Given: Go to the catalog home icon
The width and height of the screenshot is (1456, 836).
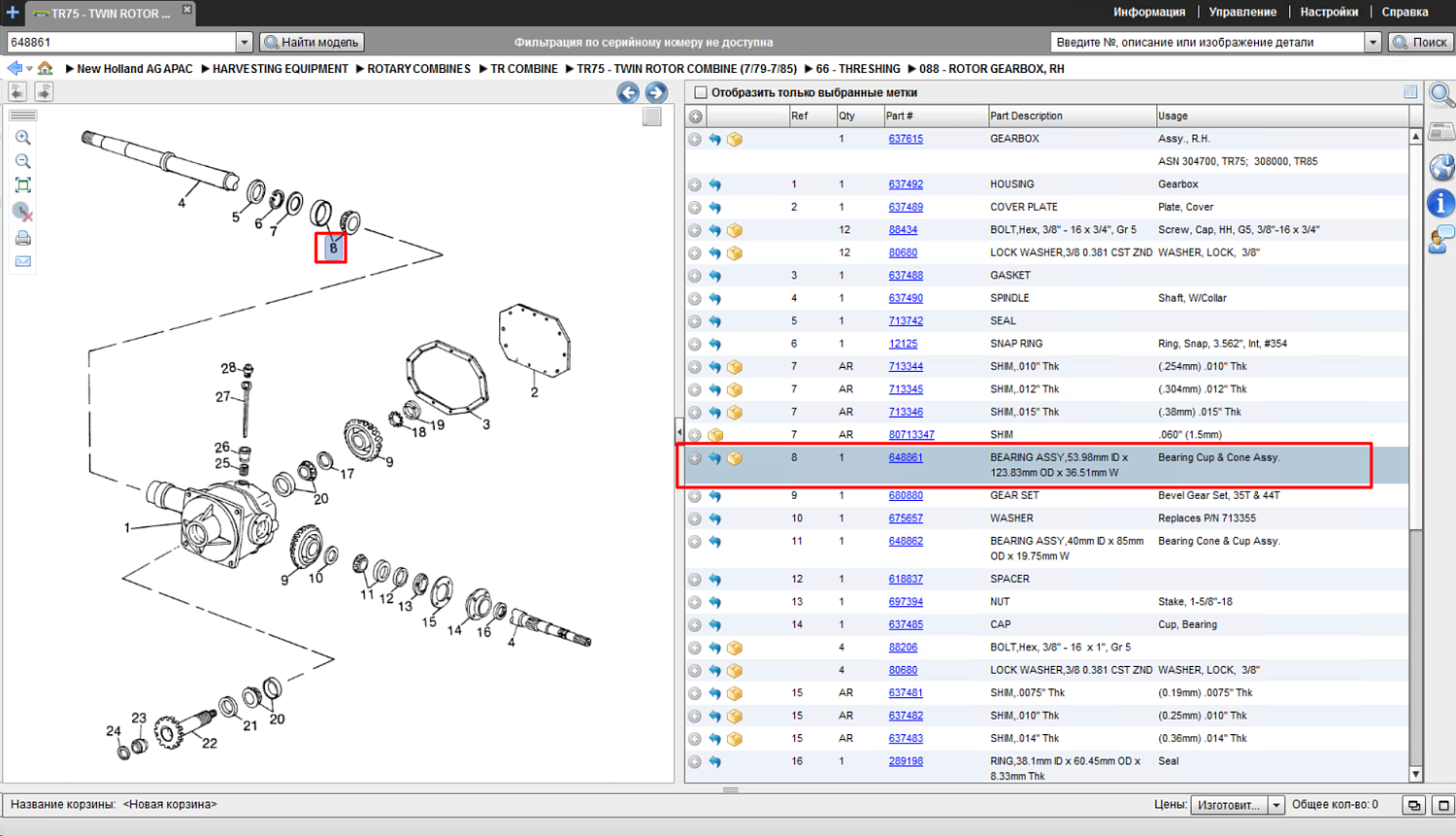Looking at the screenshot, I should (46, 69).
